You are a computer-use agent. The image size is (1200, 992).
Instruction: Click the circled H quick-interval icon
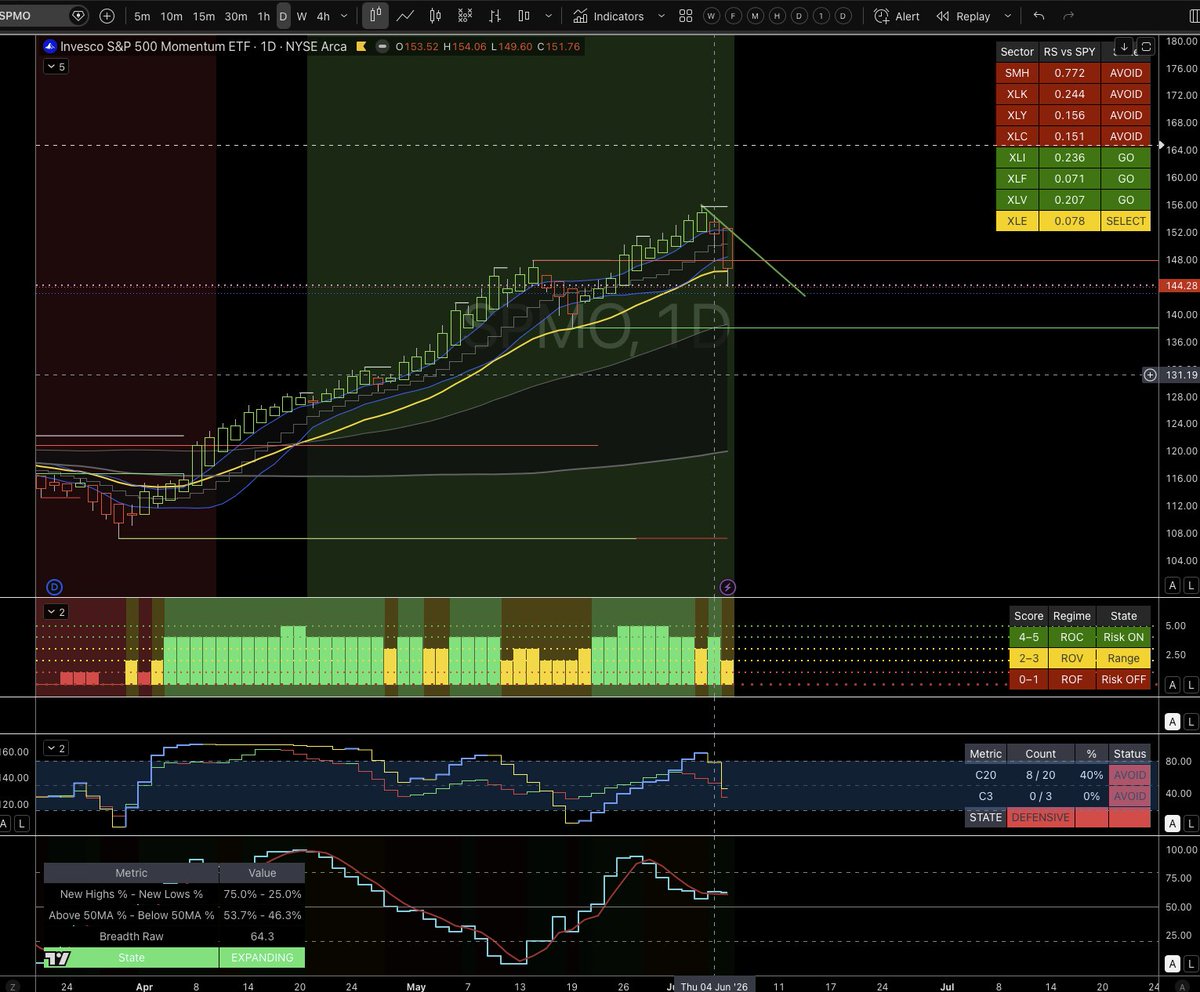pyautogui.click(x=777, y=16)
